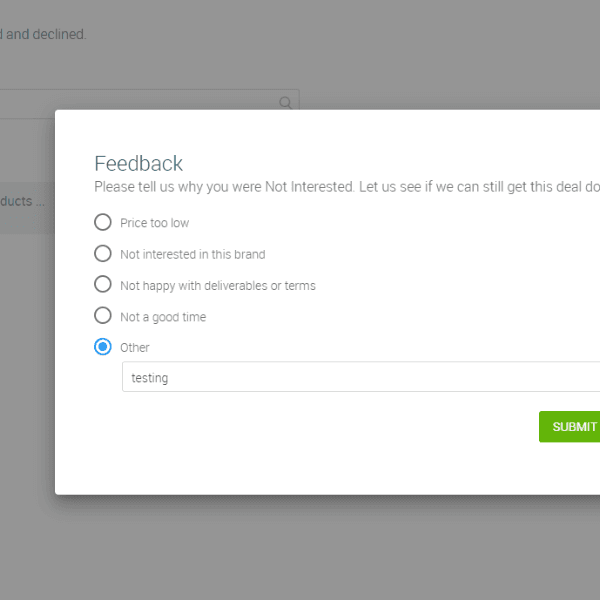Click the dimmed overlay below the dialog
Screen dimensions: 600x600
pyautogui.click(x=300, y=548)
